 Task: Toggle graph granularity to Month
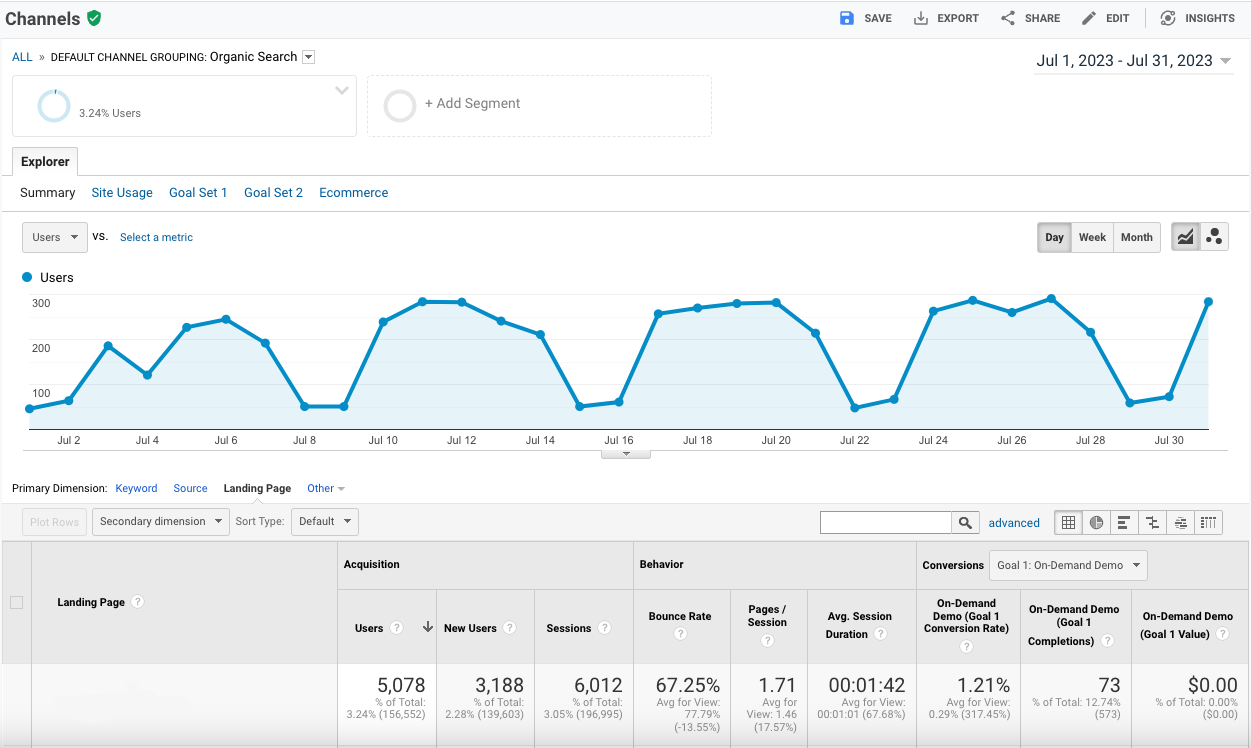(1136, 237)
